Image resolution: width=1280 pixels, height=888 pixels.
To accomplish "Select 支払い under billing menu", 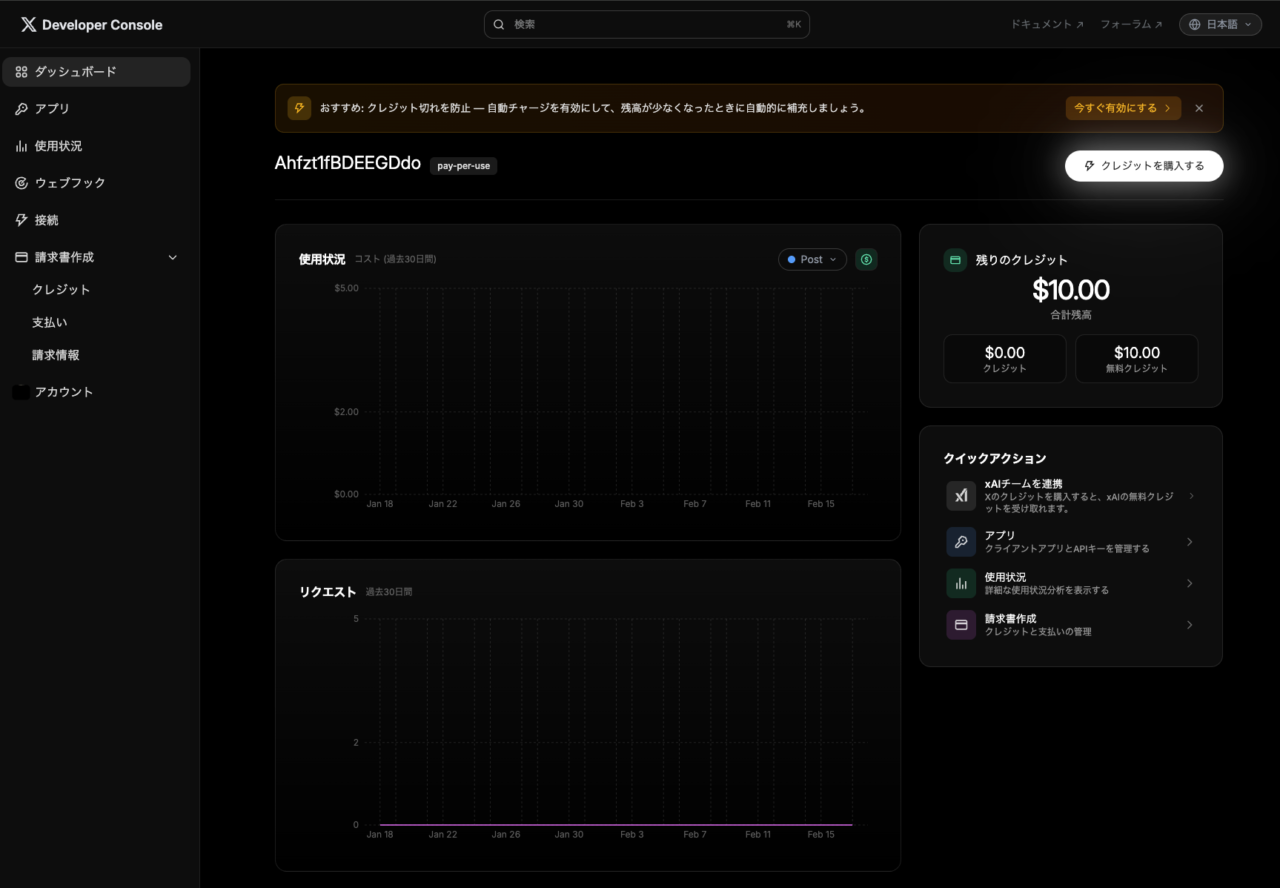I will (x=50, y=322).
